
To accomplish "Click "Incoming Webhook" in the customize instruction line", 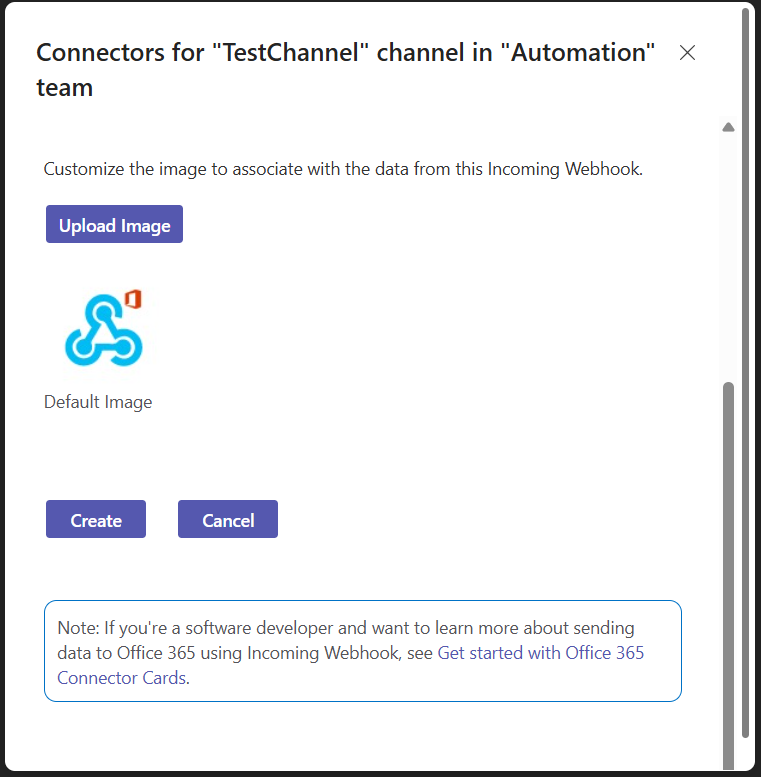I will coord(564,169).
